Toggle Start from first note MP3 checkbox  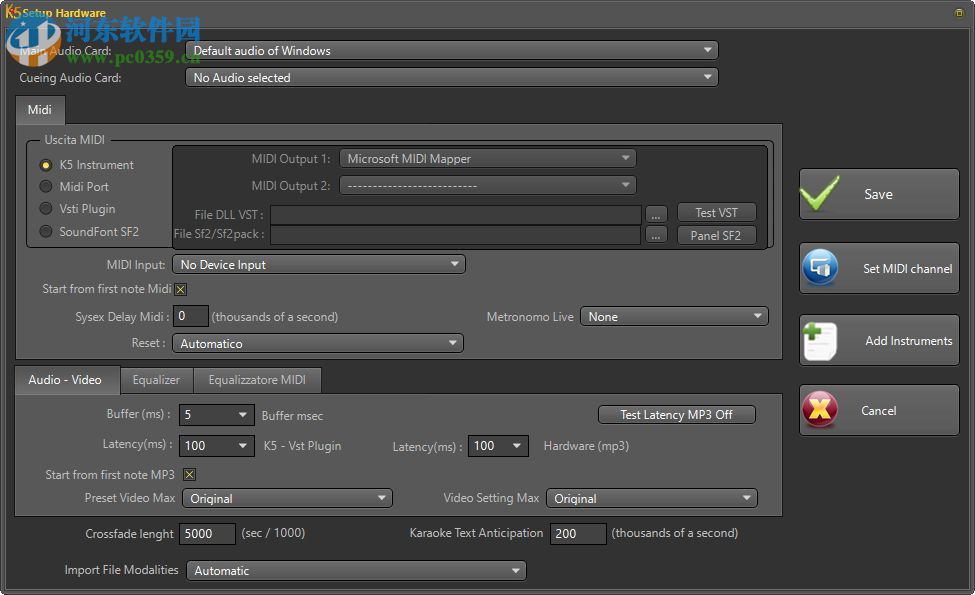click(x=190, y=474)
